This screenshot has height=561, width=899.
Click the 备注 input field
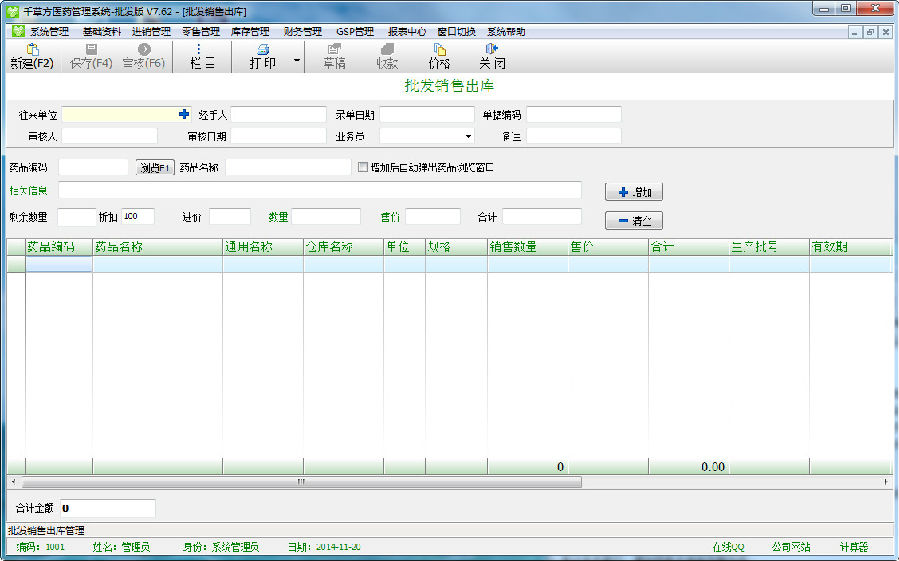[x=573, y=135]
